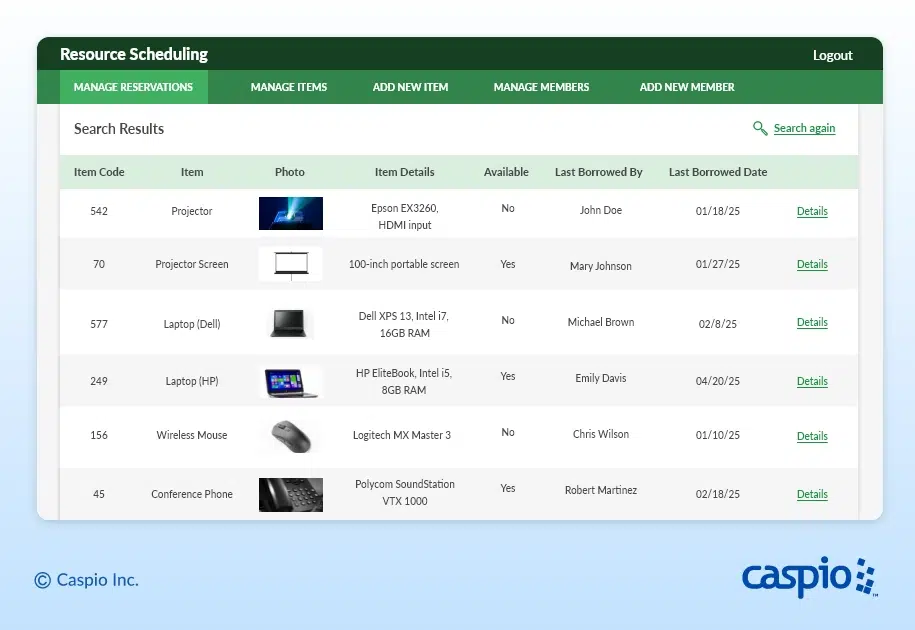915x630 pixels.
Task: Open the Manage Items tab
Action: (x=288, y=87)
